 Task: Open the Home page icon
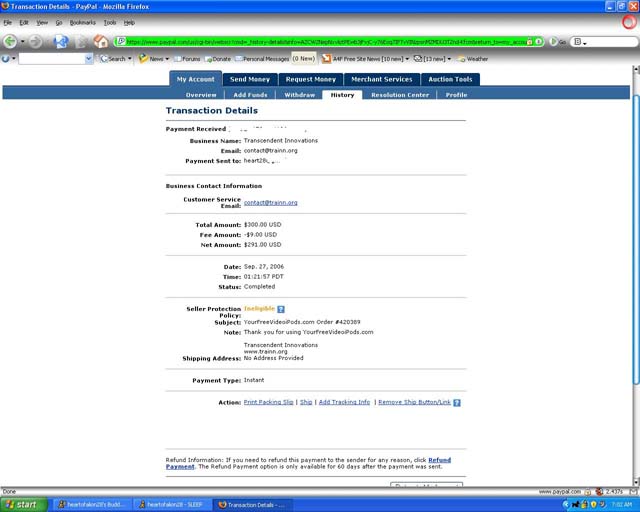[x=101, y=41]
